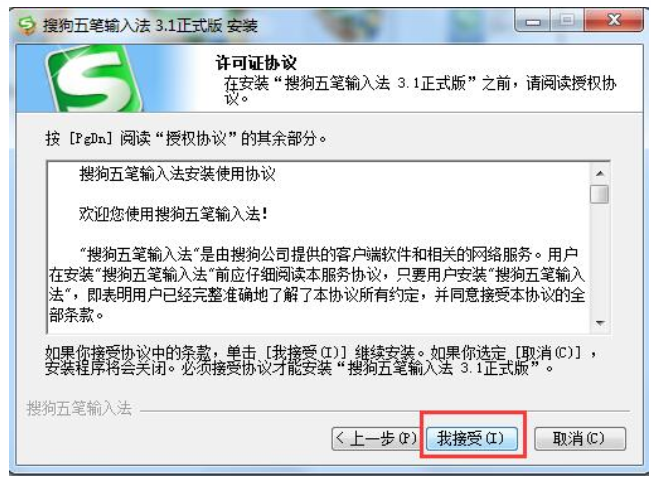Click the license scrollbar thumb

[600, 194]
